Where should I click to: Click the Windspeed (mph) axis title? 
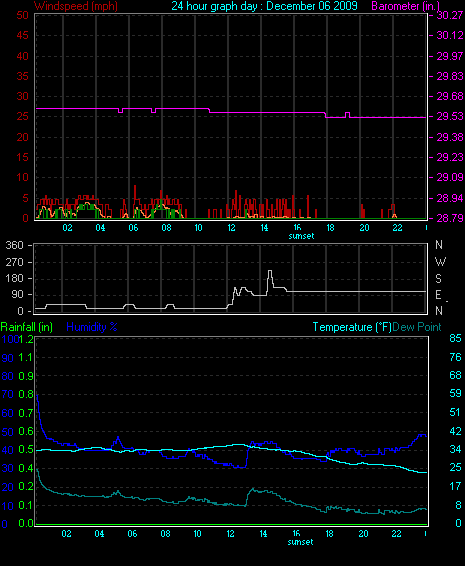(75, 6)
